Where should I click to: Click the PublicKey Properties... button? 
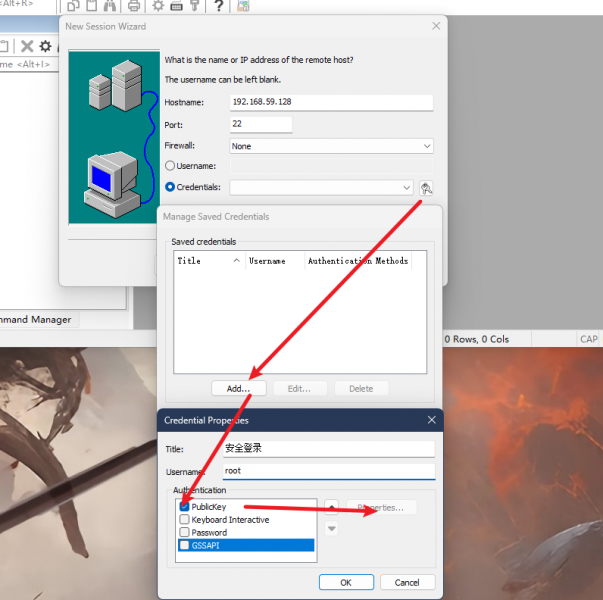(x=381, y=508)
